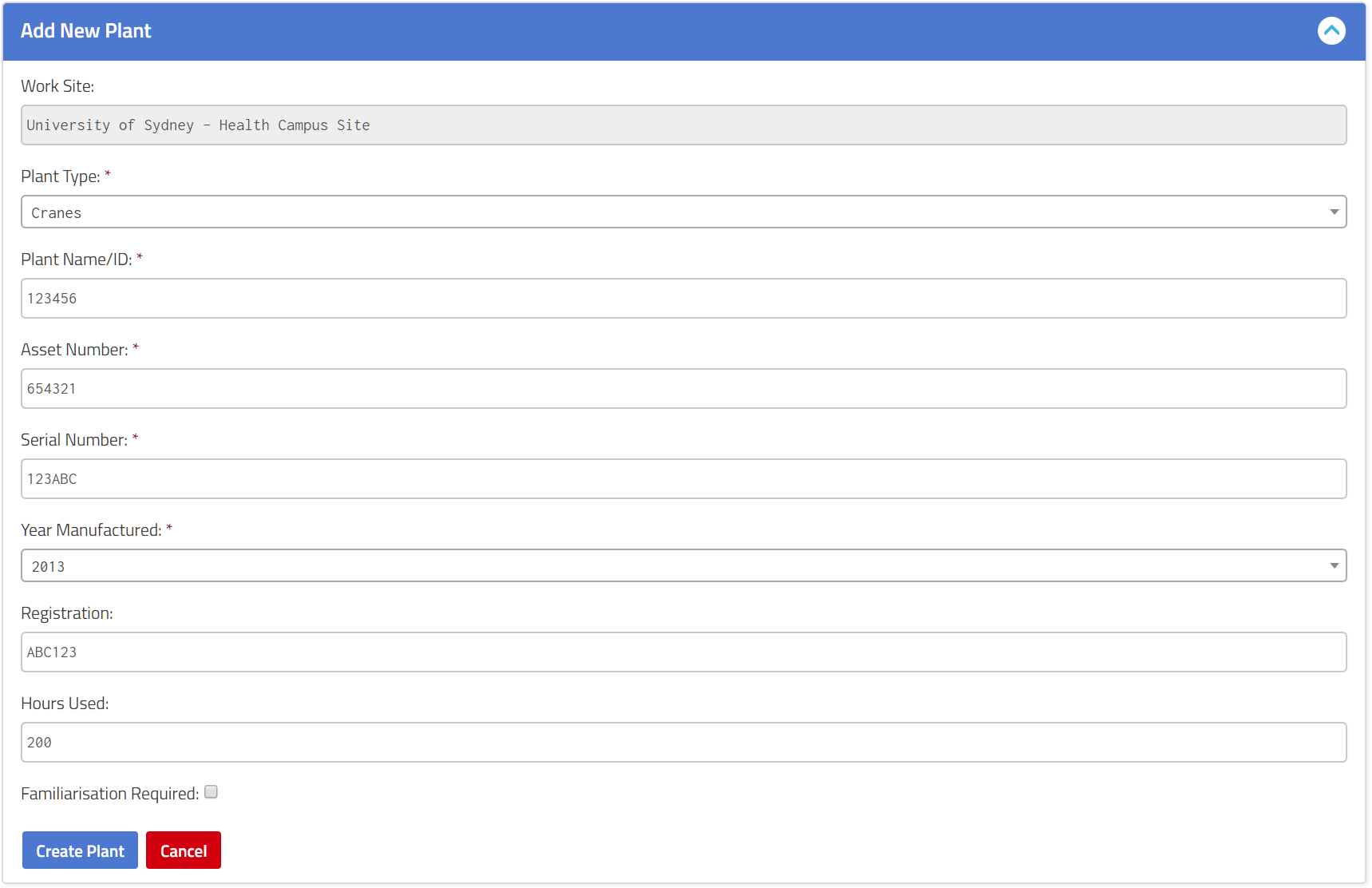Click the Familiarisation Required label
Image resolution: width=1372 pixels, height=888 pixels.
[110, 794]
